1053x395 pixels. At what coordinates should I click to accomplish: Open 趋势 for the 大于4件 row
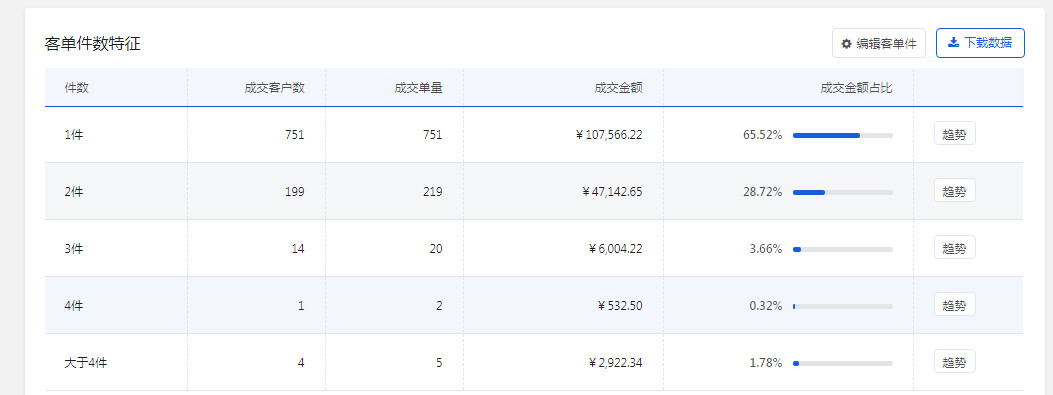pos(954,362)
